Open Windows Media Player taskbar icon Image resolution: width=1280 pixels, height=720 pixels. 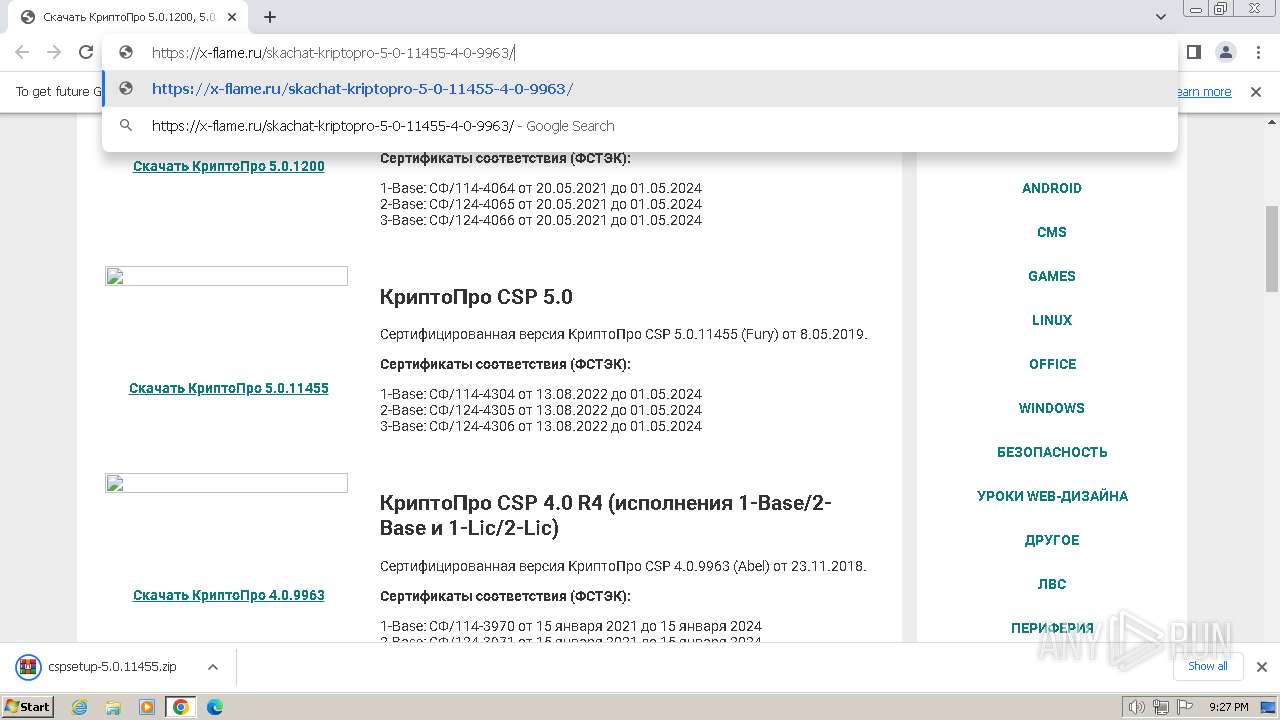pos(147,707)
